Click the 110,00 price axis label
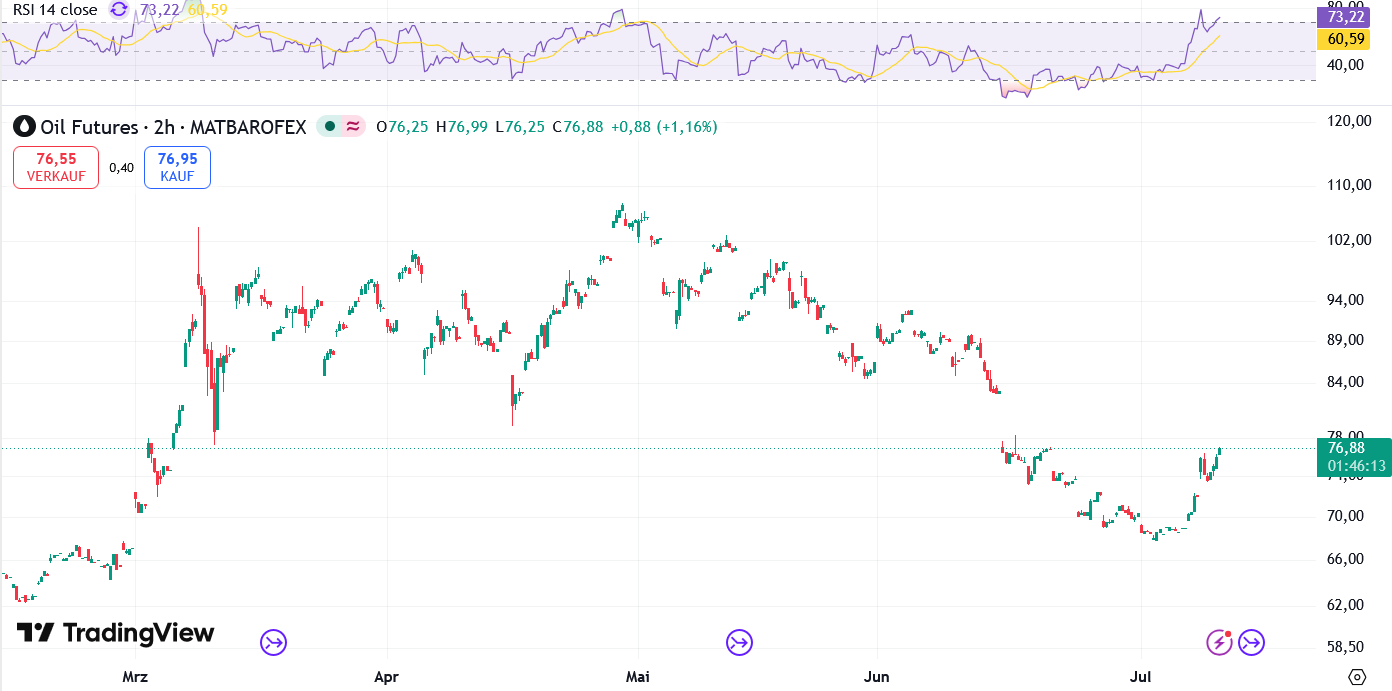The width and height of the screenshot is (1392, 691). click(1349, 185)
